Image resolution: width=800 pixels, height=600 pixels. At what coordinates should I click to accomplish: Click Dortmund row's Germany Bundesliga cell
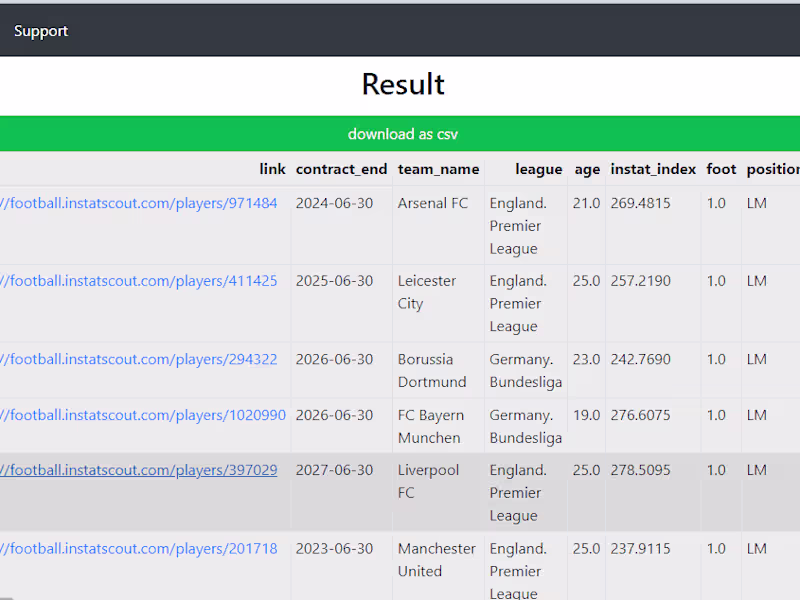pos(526,370)
